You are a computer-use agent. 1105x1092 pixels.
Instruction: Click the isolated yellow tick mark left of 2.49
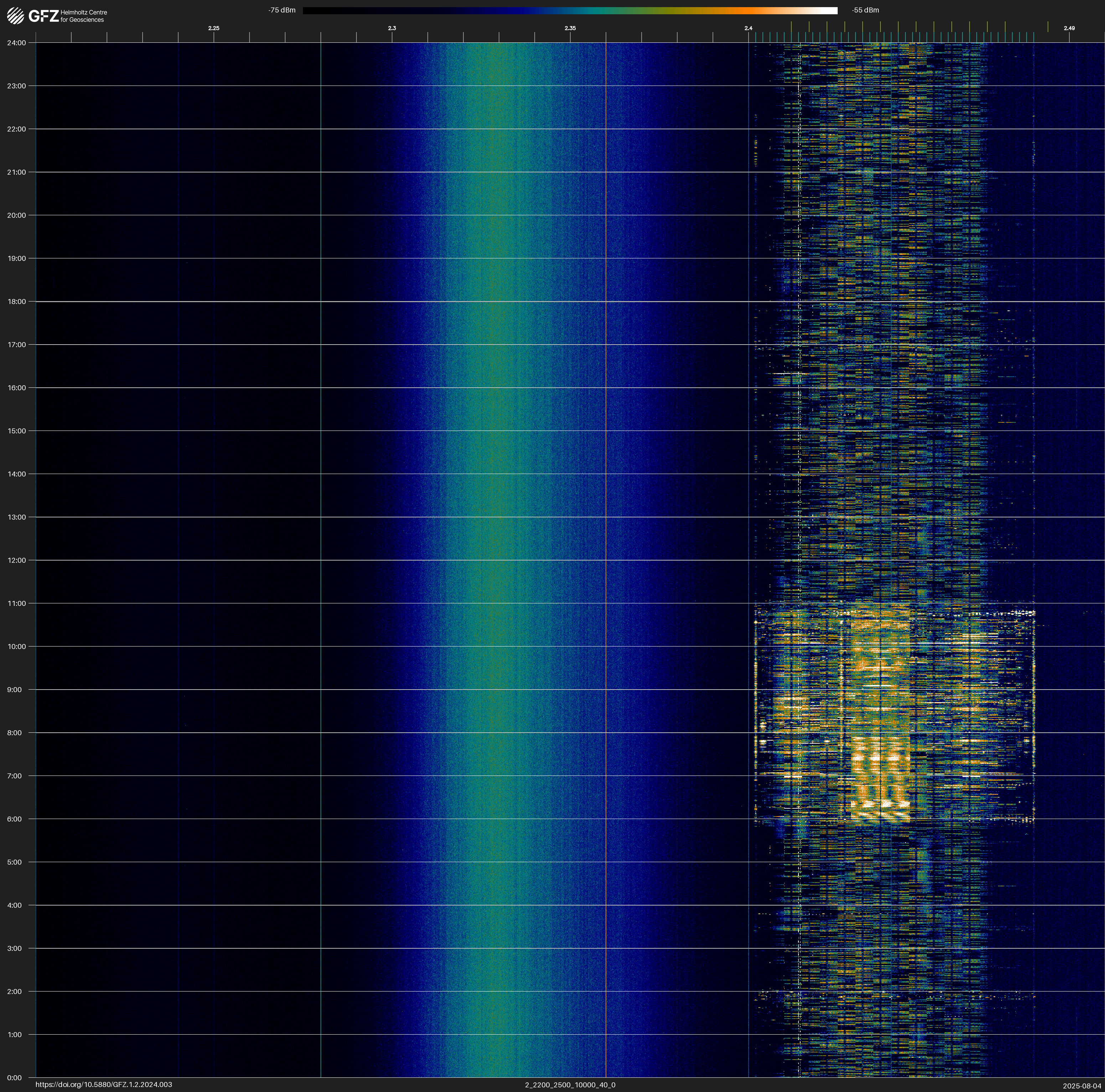[x=1048, y=27]
